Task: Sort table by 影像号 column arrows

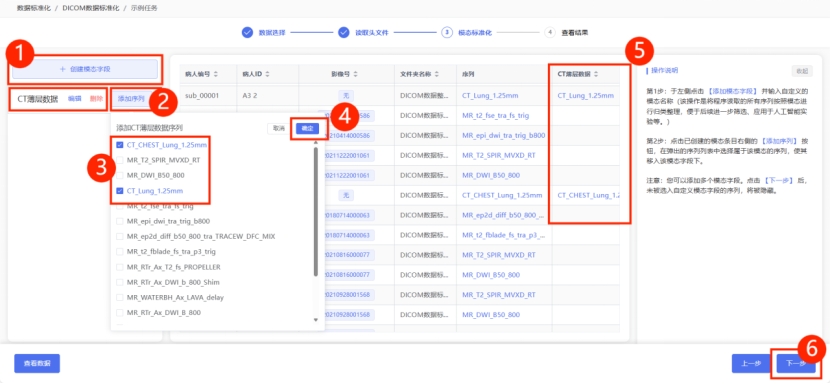Action: (355, 74)
